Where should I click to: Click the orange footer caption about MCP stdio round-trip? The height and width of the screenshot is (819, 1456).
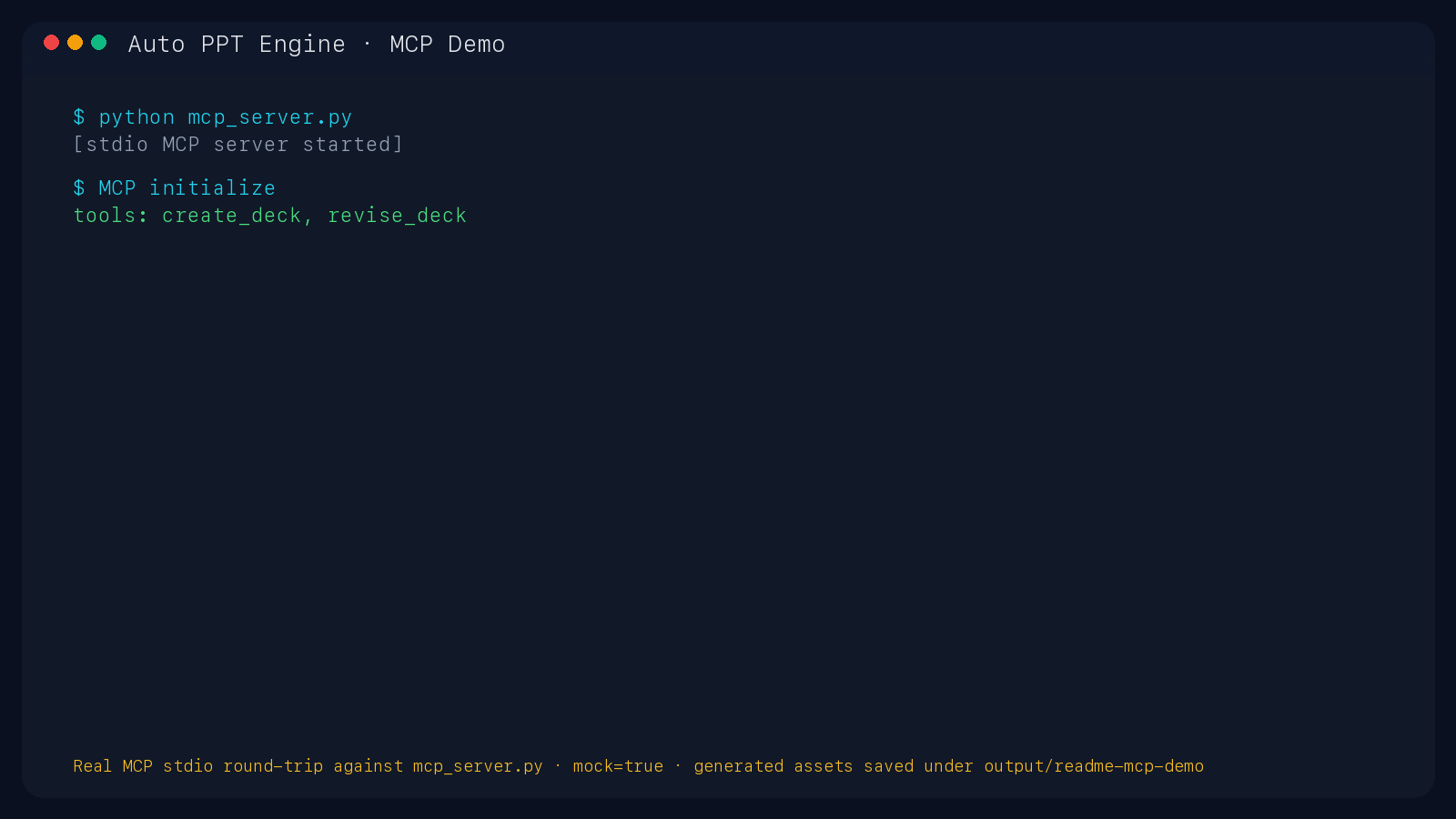(639, 766)
